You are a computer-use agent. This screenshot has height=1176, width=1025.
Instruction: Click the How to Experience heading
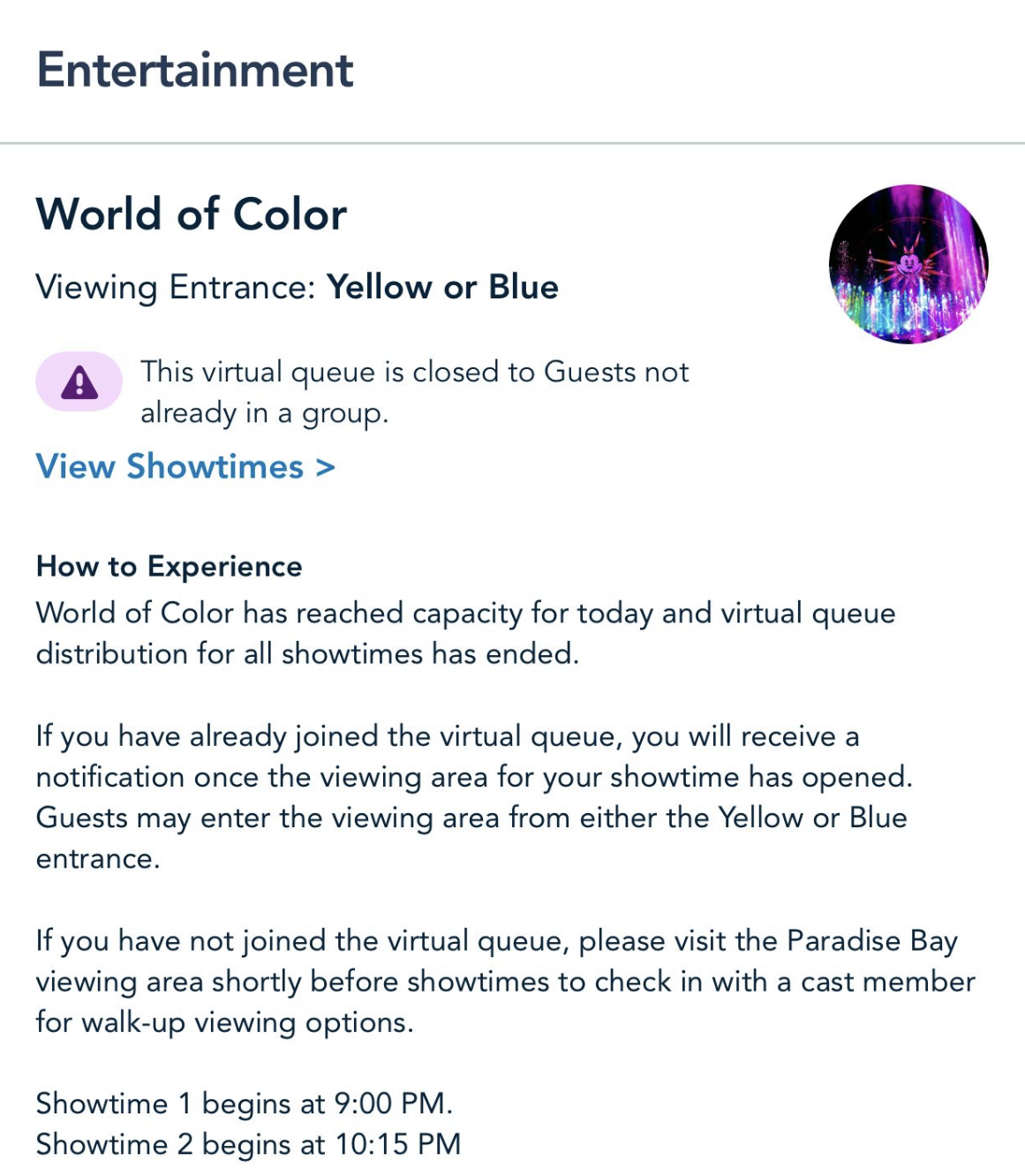click(x=170, y=566)
